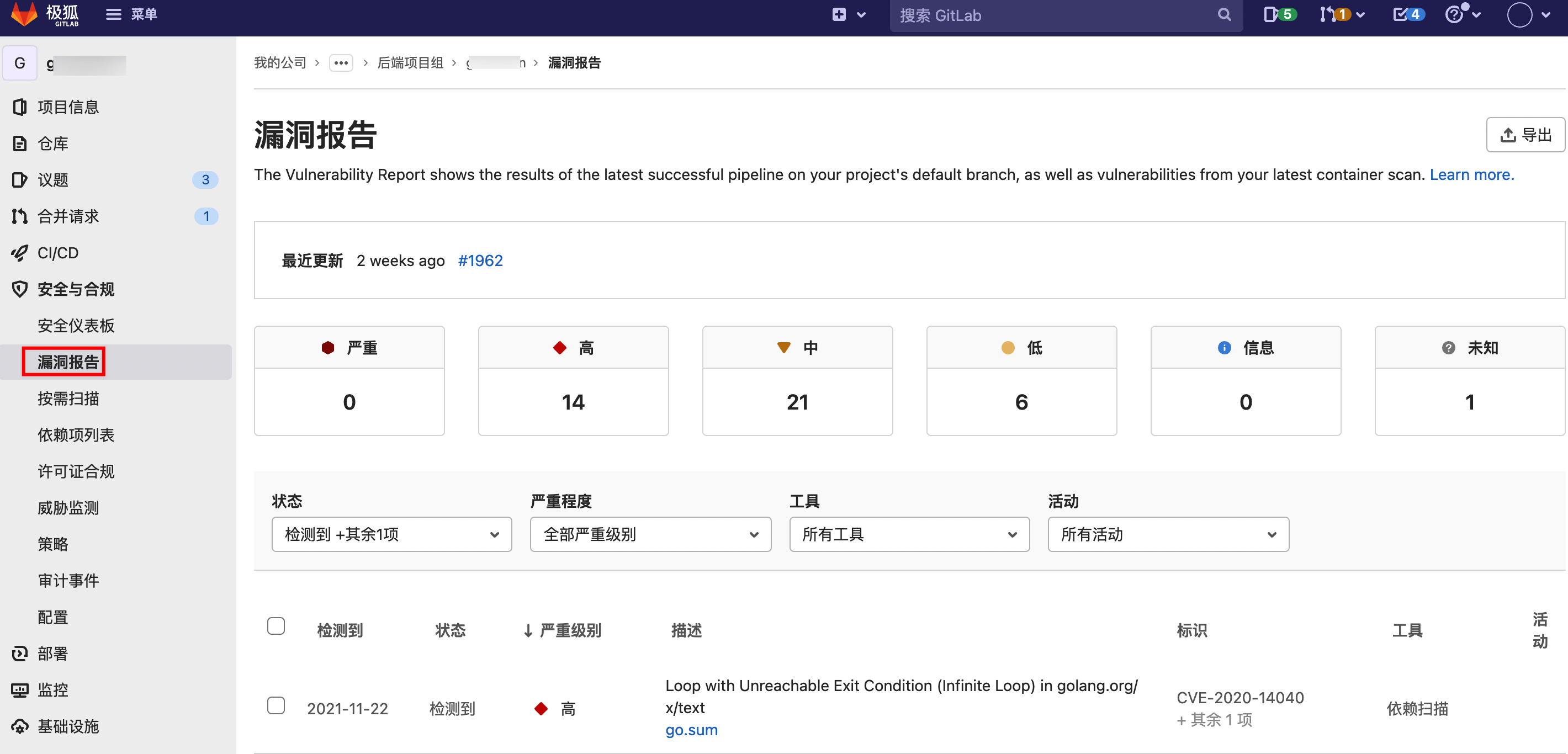Image resolution: width=1568 pixels, height=754 pixels.
Task: Click the GitLab fox logo
Action: coord(24,14)
